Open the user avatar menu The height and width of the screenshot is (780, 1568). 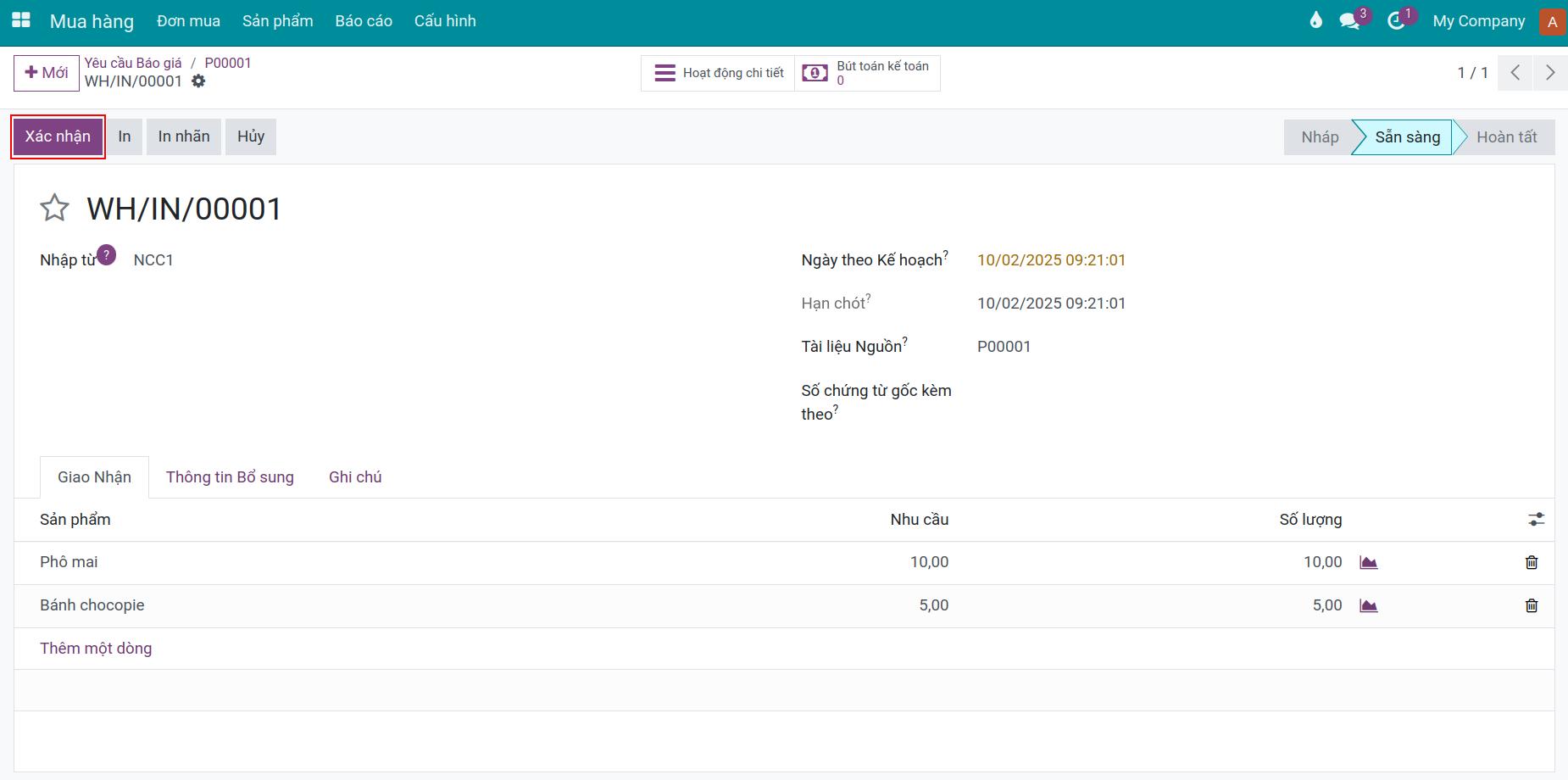[x=1552, y=22]
